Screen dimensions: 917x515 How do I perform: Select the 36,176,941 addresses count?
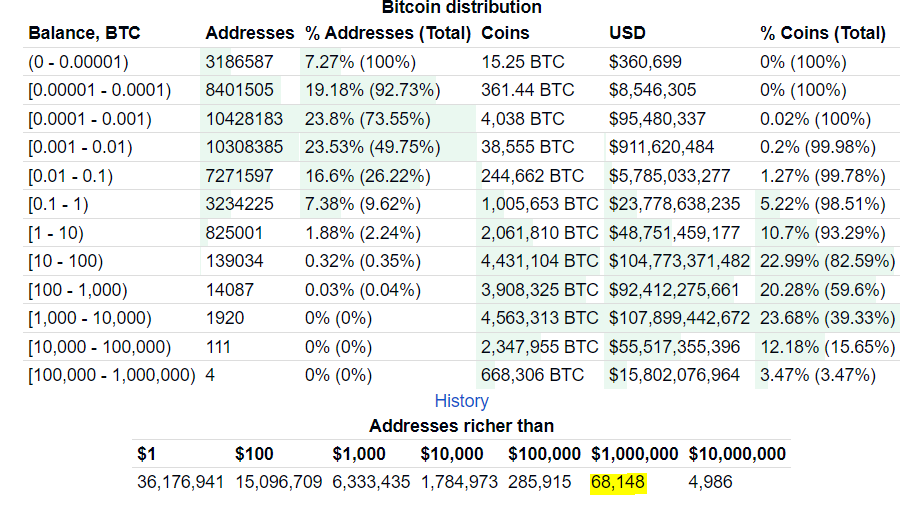pyautogui.click(x=180, y=482)
